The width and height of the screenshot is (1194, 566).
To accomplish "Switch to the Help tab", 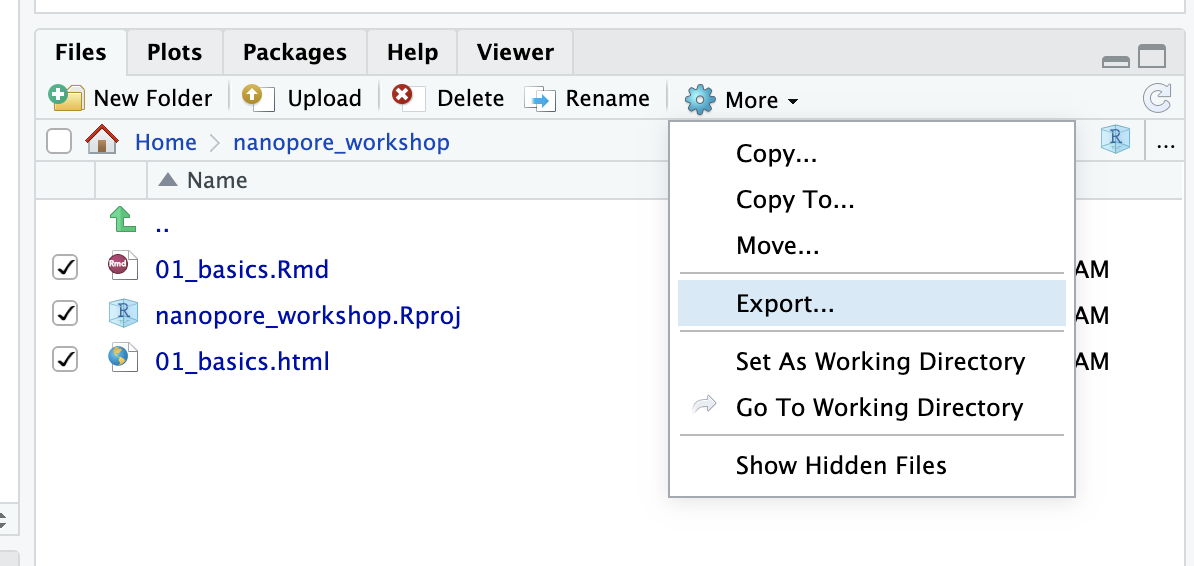I will (412, 53).
